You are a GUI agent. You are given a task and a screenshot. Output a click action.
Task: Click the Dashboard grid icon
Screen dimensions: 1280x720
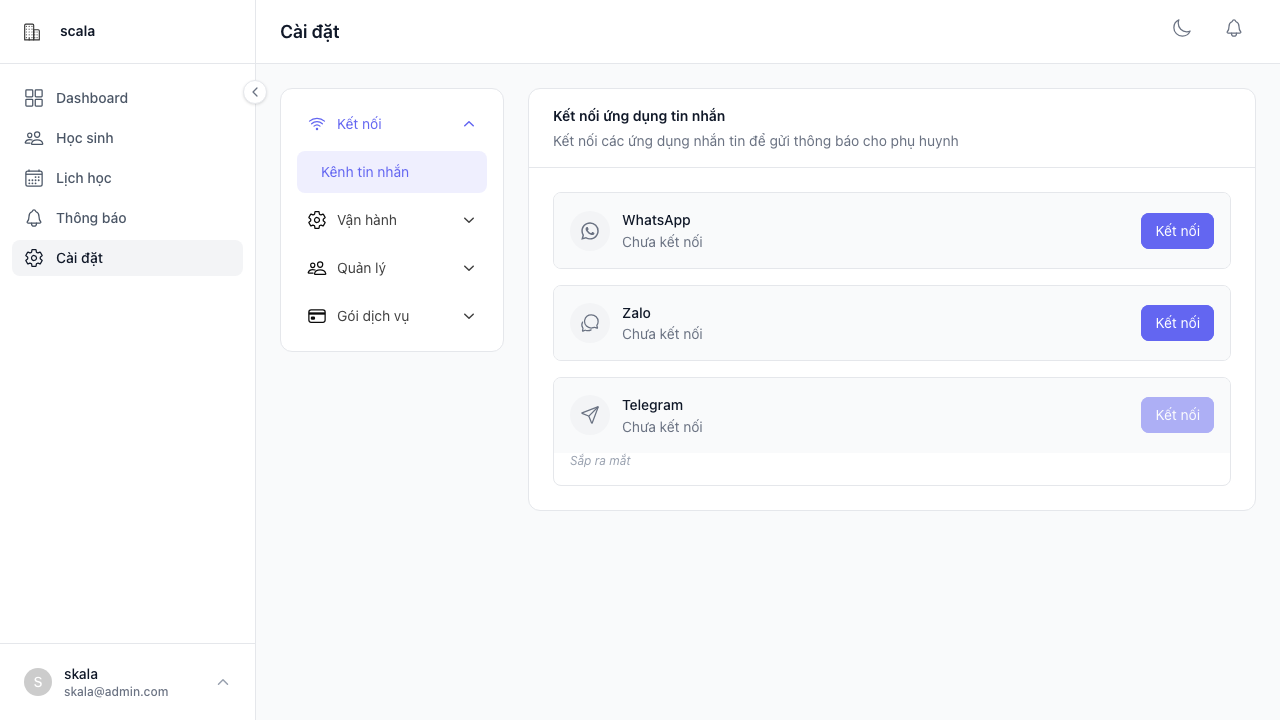(34, 98)
